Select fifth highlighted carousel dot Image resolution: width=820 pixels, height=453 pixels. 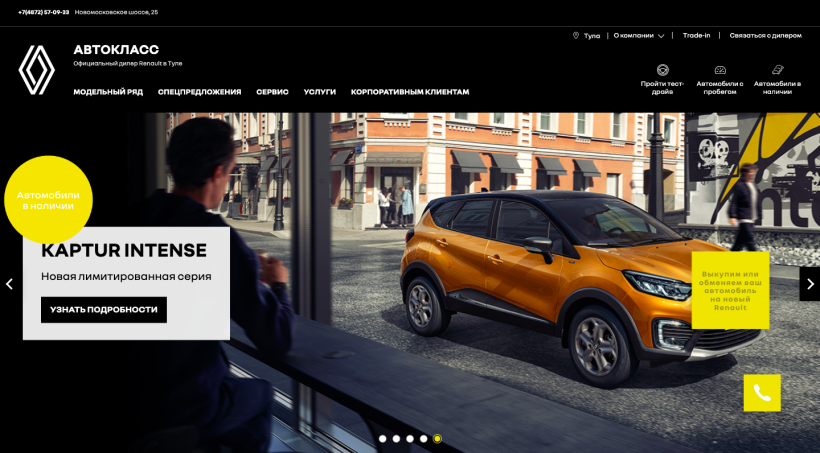(x=437, y=439)
